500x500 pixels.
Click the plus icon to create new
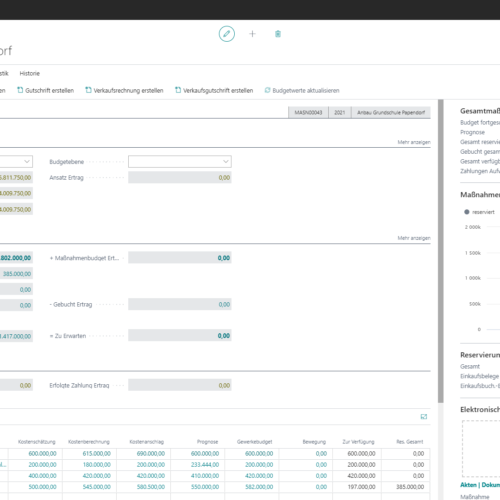click(252, 34)
